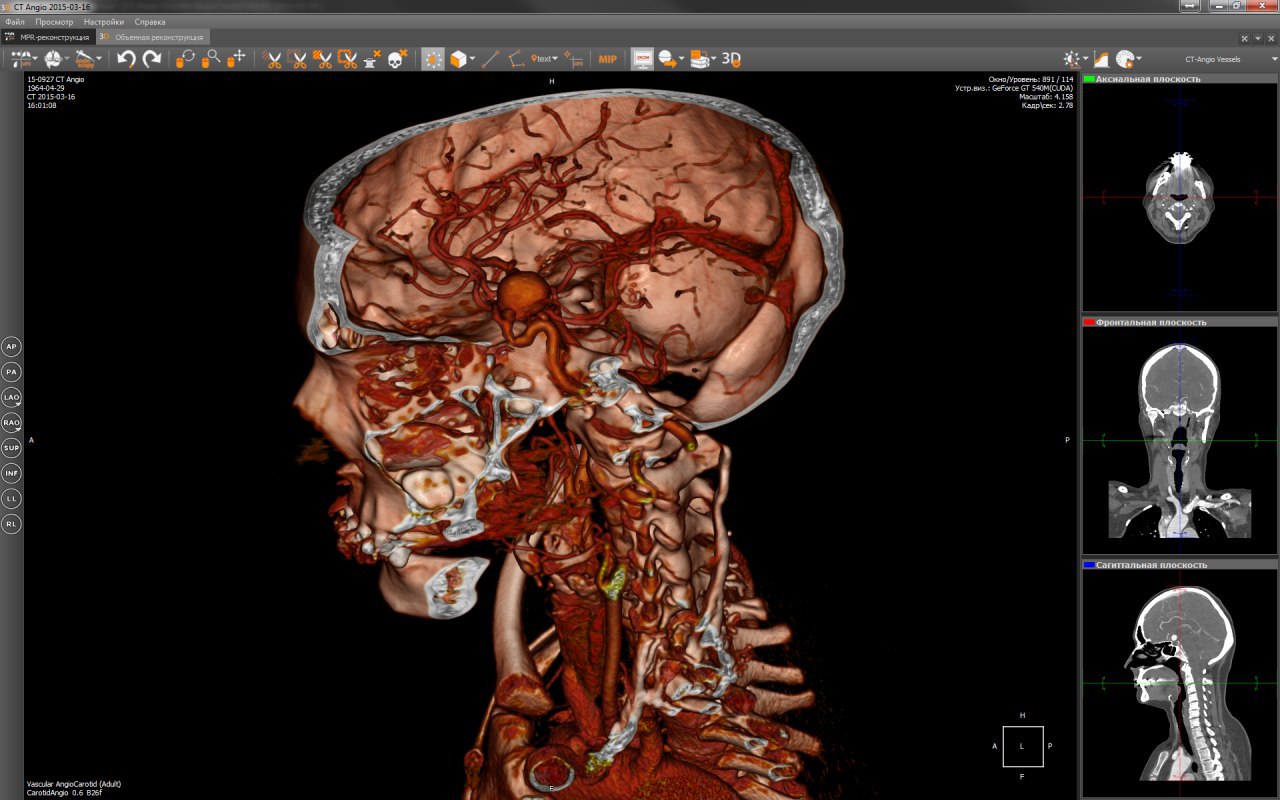Expand the color palette dropdown arrow
This screenshot has width=1280, height=800.
[x=1140, y=59]
